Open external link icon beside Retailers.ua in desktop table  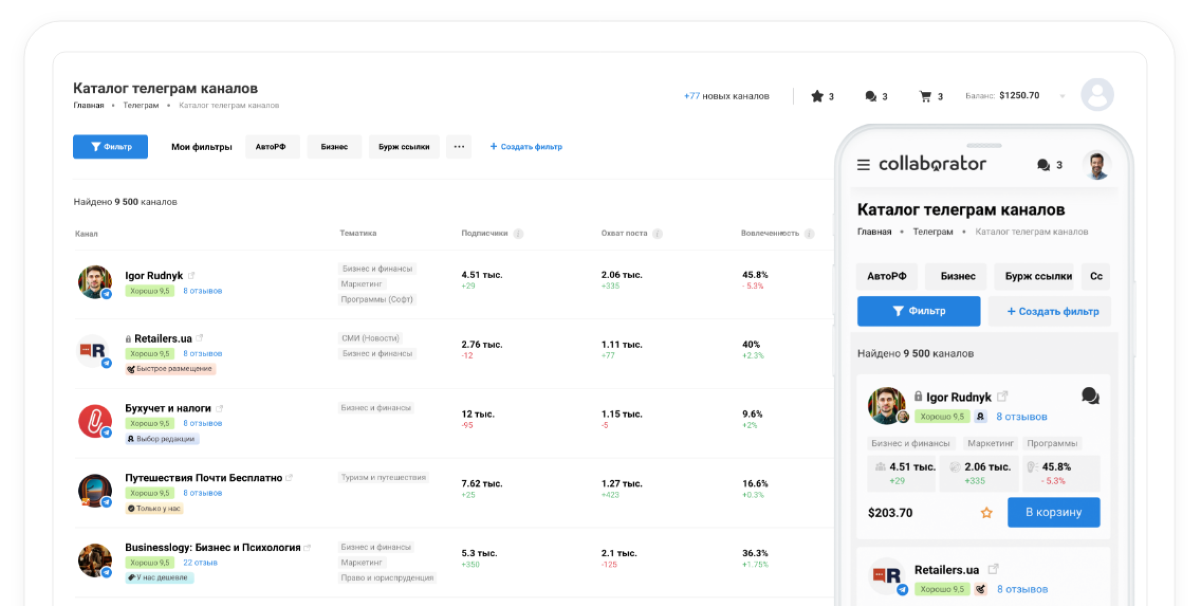click(x=200, y=338)
